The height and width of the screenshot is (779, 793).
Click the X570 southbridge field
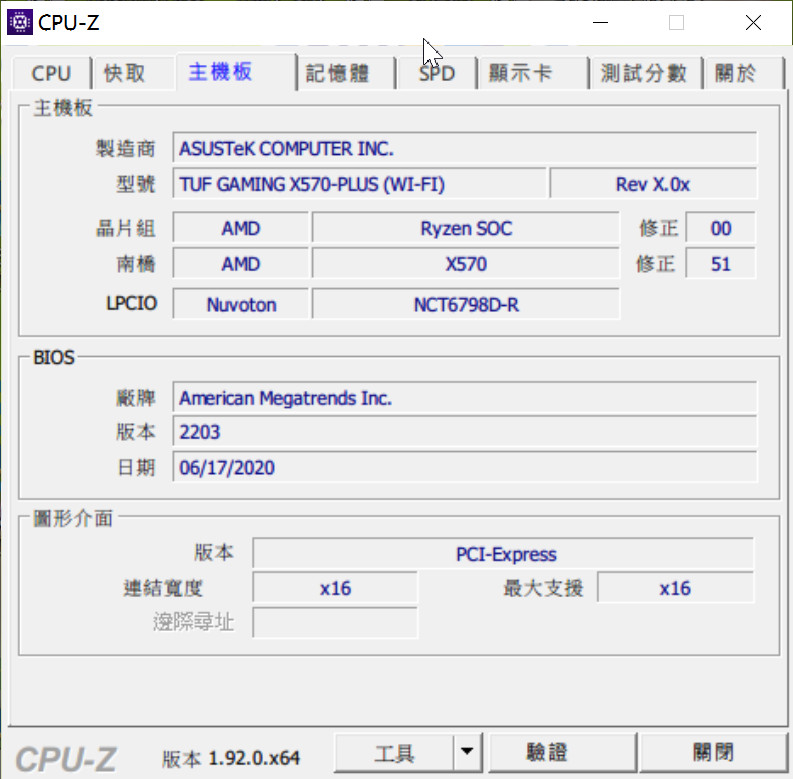[x=466, y=264]
